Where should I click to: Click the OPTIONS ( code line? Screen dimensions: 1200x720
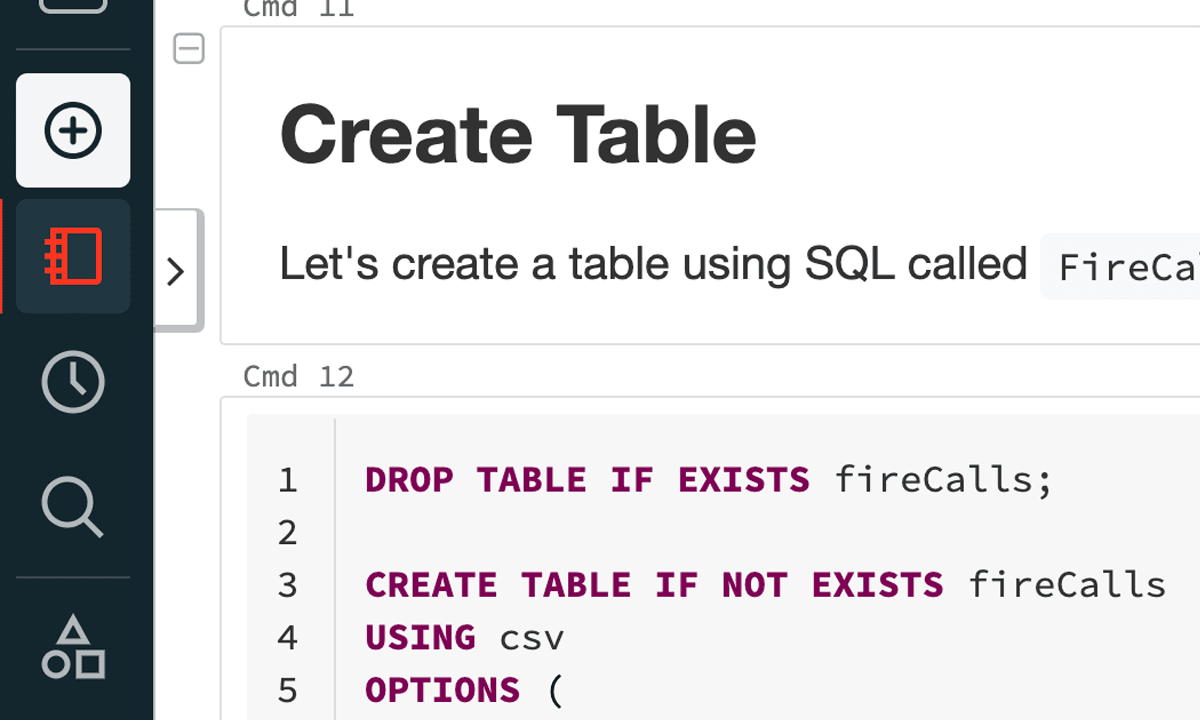pyautogui.click(x=465, y=690)
